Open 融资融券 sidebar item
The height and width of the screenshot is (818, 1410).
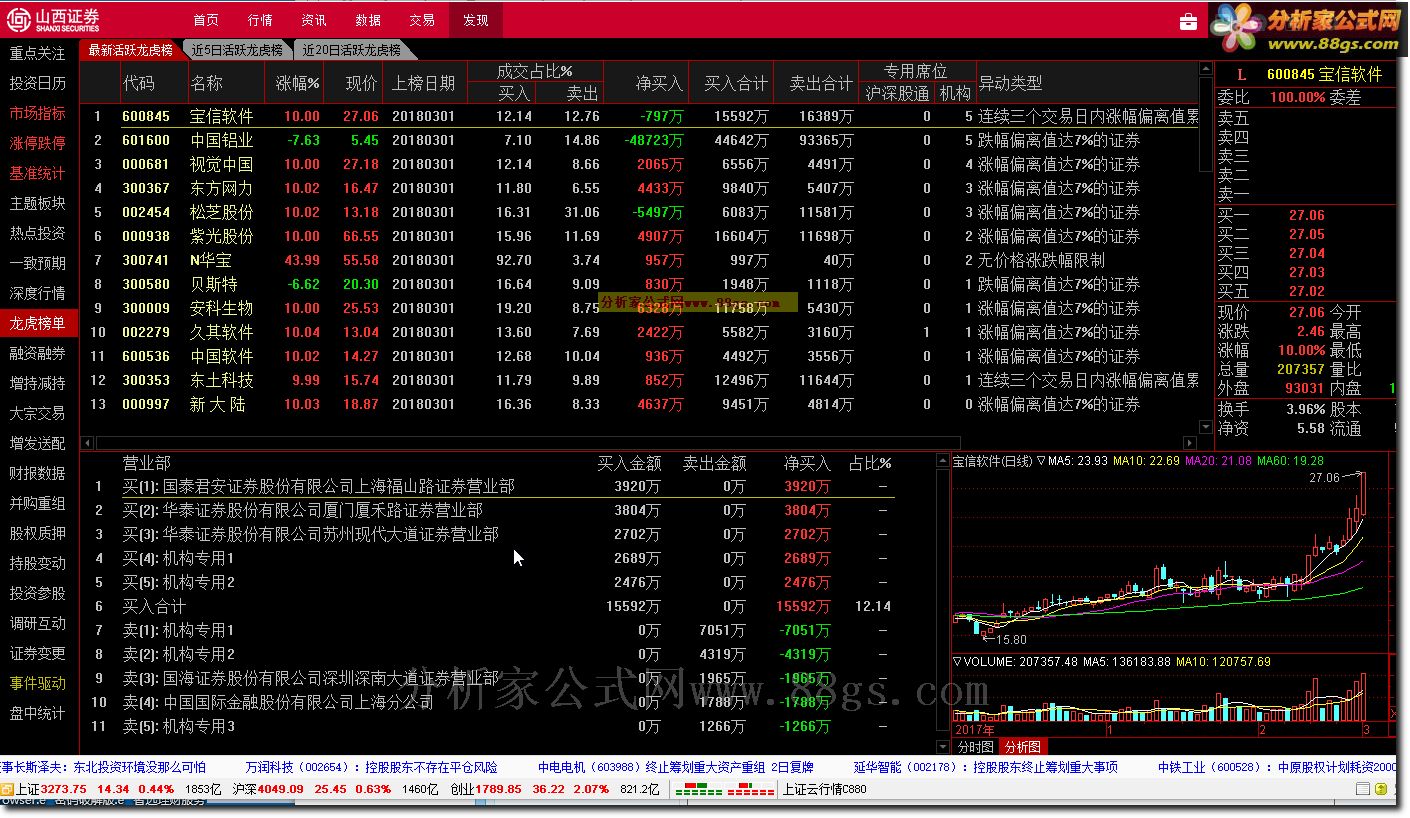pos(38,353)
